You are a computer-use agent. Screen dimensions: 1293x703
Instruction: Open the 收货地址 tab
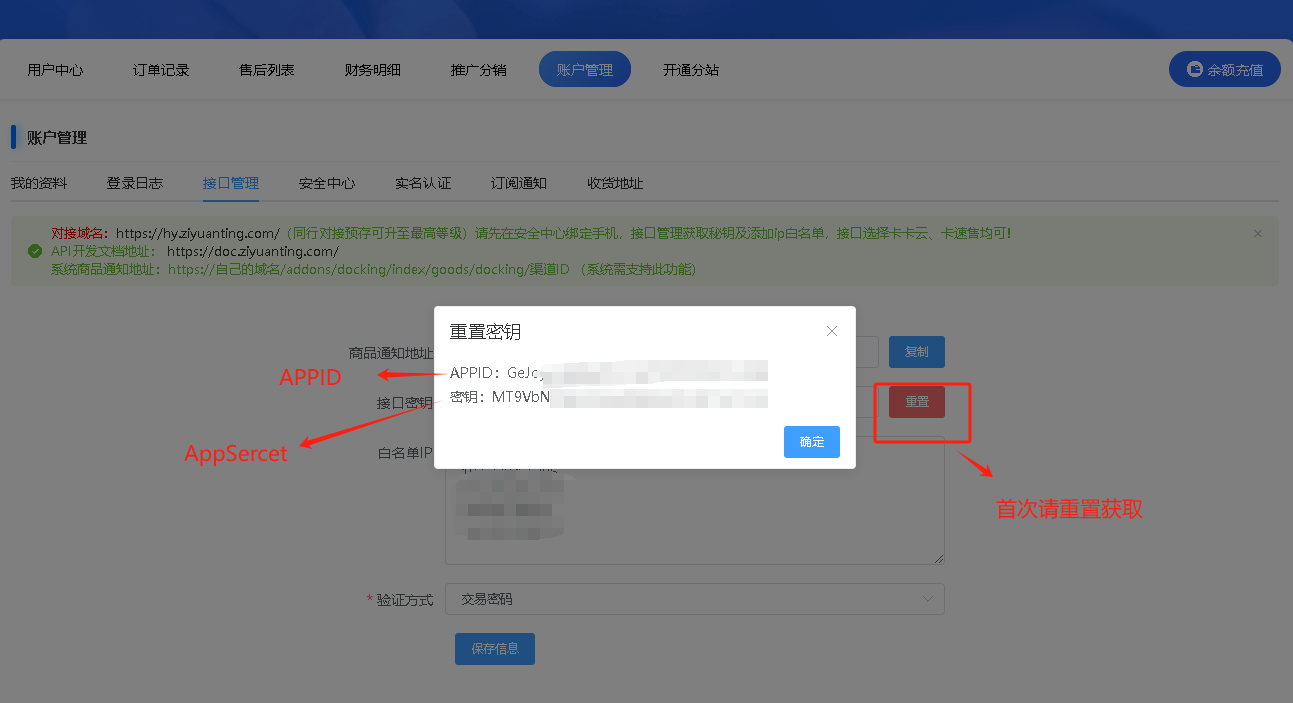point(615,183)
